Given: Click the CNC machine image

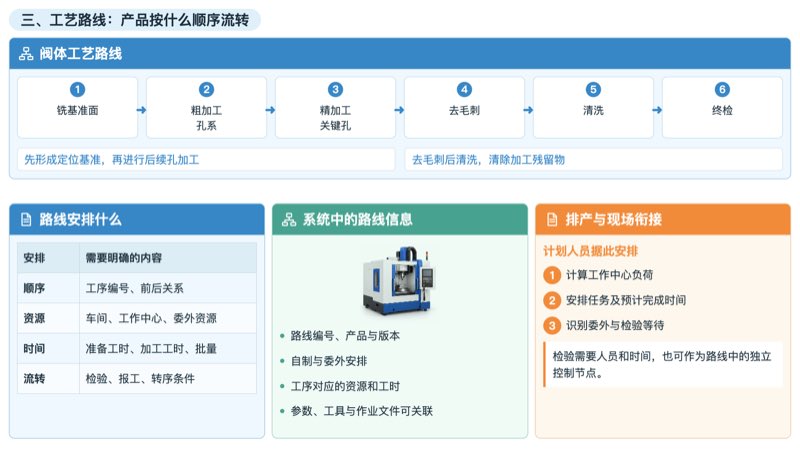Looking at the screenshot, I should click(x=399, y=280).
